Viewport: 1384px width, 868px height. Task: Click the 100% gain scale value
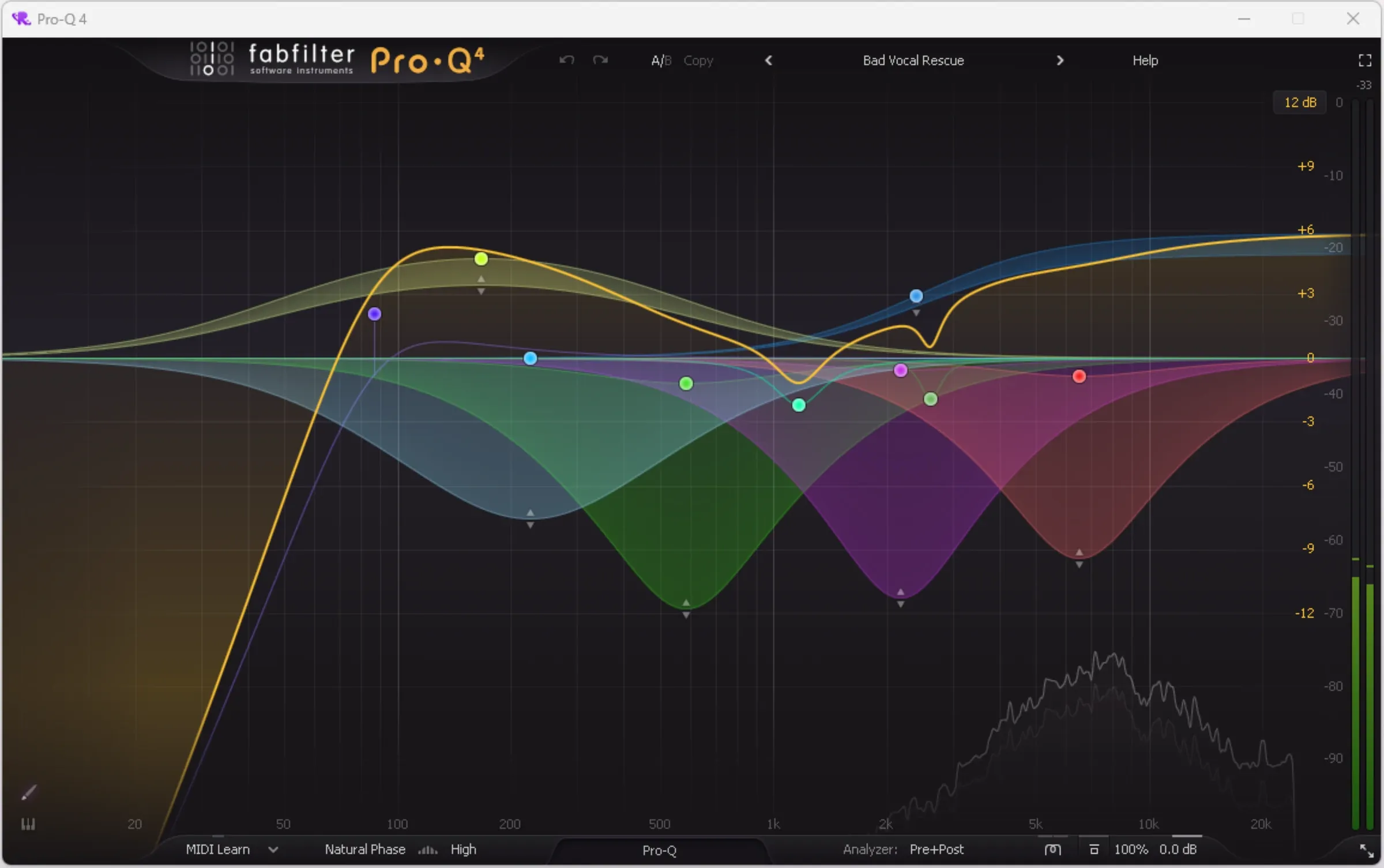pos(1131,850)
